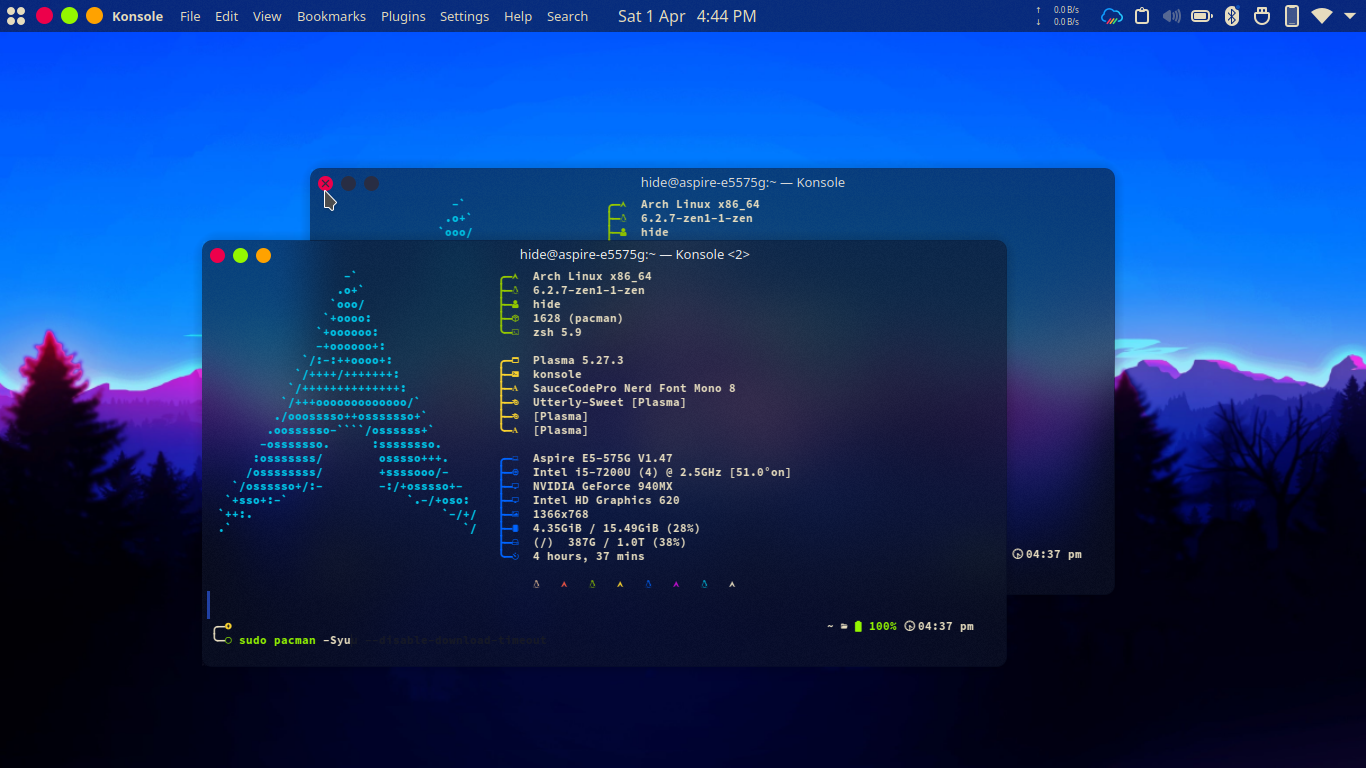
Task: Click the magenta Arch glyph in color row
Action: click(x=676, y=584)
